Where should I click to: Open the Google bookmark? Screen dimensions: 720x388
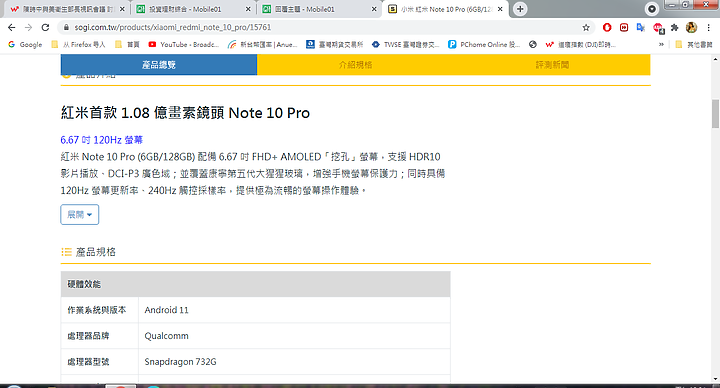coord(25,45)
